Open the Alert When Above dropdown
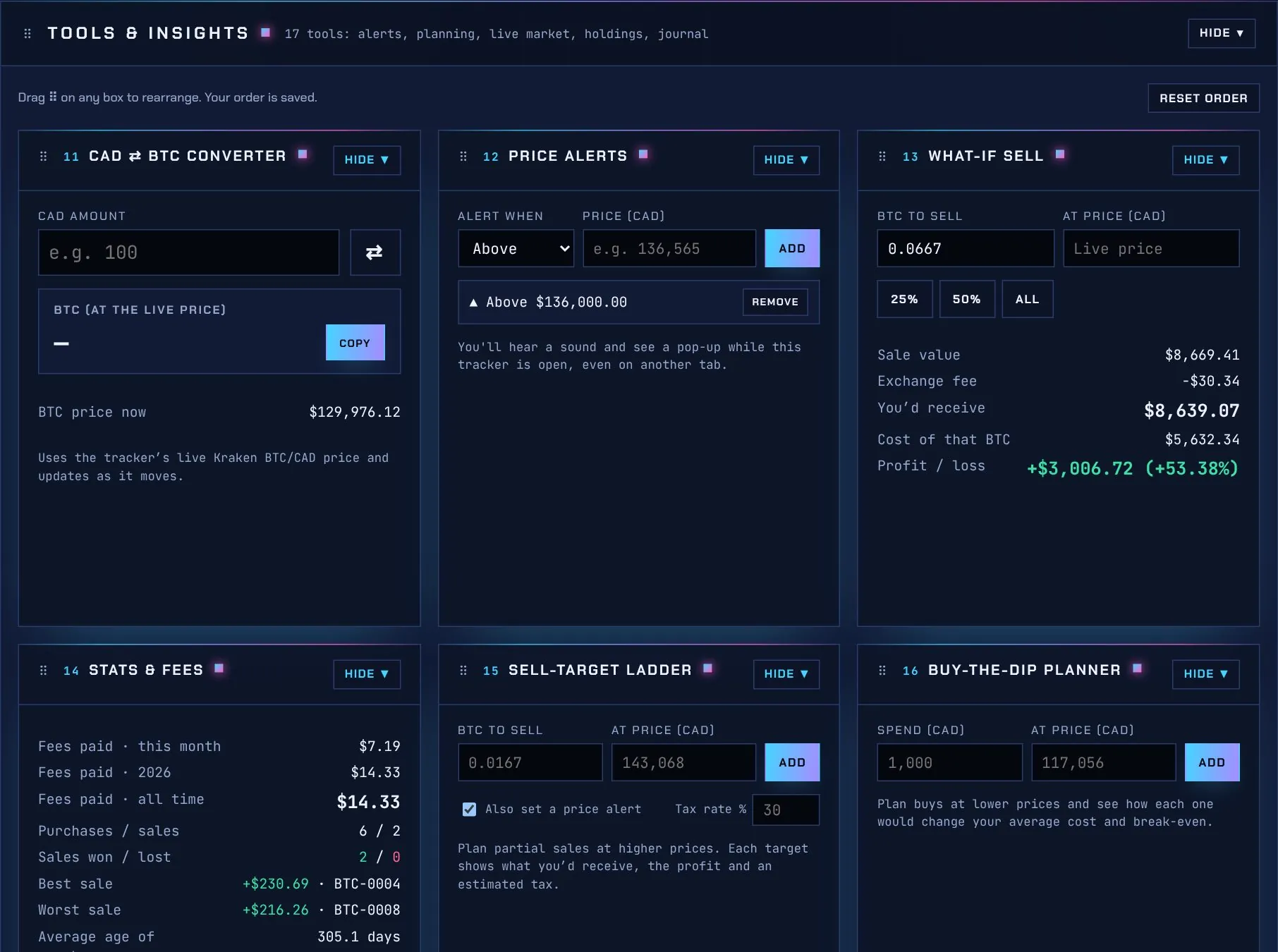 pyautogui.click(x=516, y=248)
